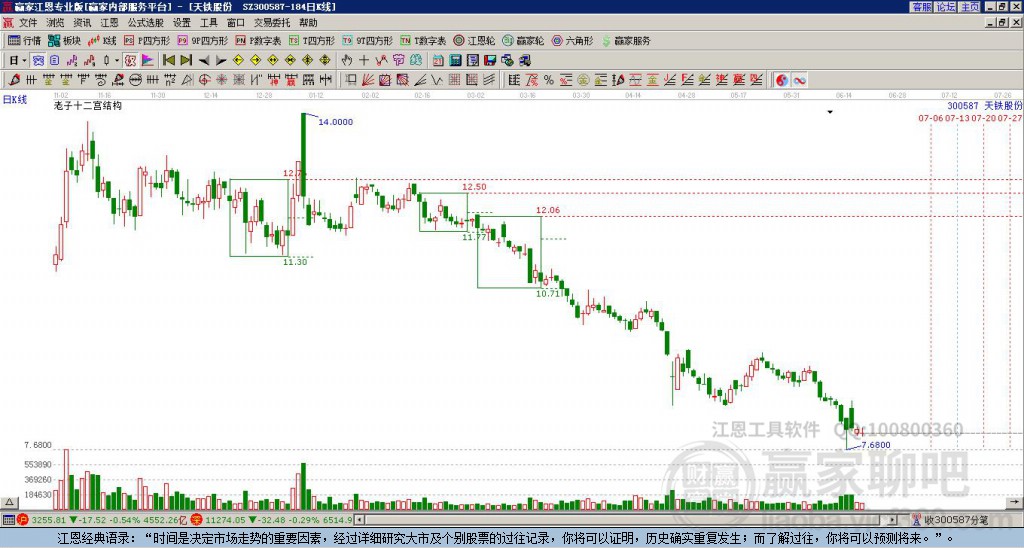Click the 3255.81 index status entry
The height and width of the screenshot is (548, 1024).
click(48, 520)
